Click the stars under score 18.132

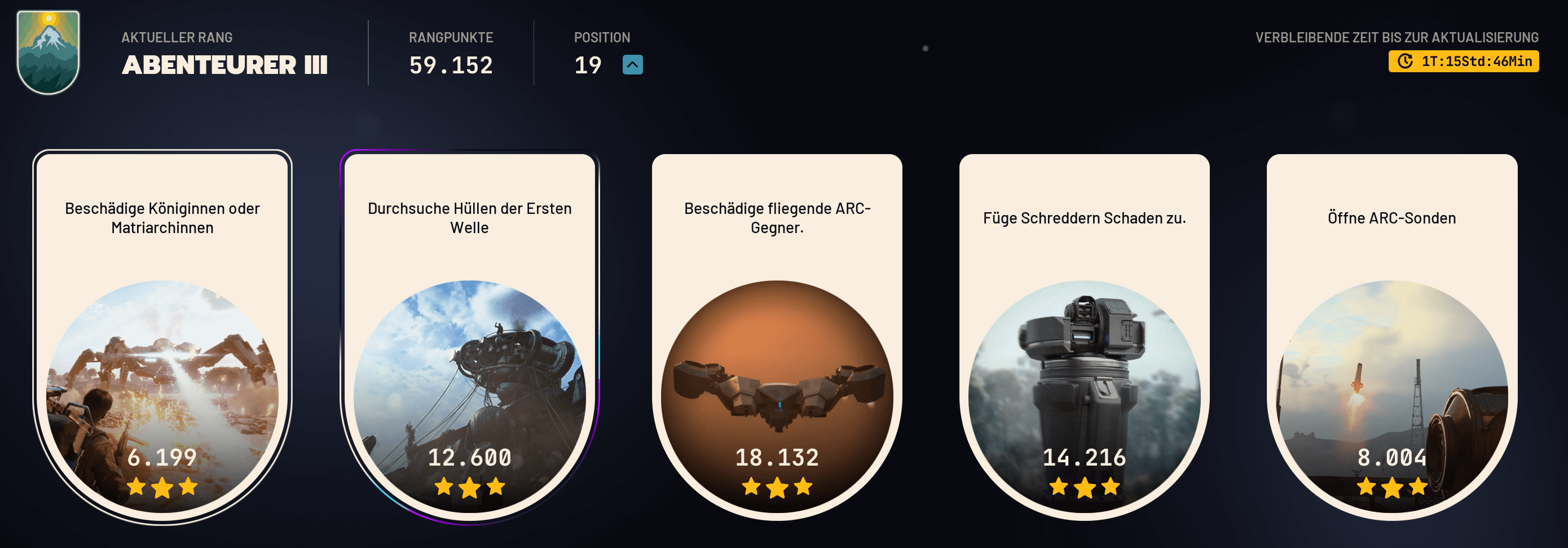[777, 487]
